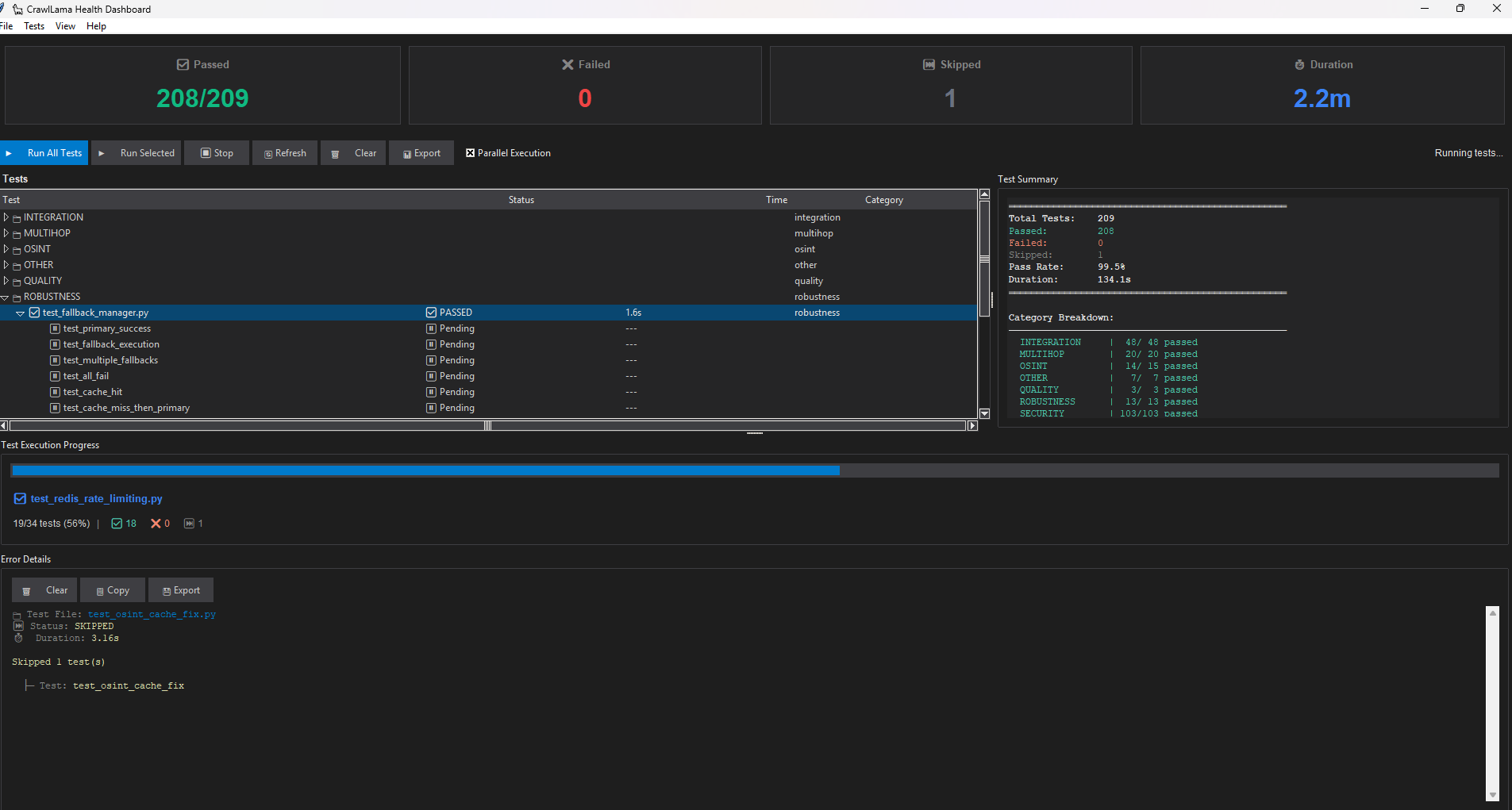
Task: Click the failed X icon showing 0 below progress
Action: (x=156, y=523)
